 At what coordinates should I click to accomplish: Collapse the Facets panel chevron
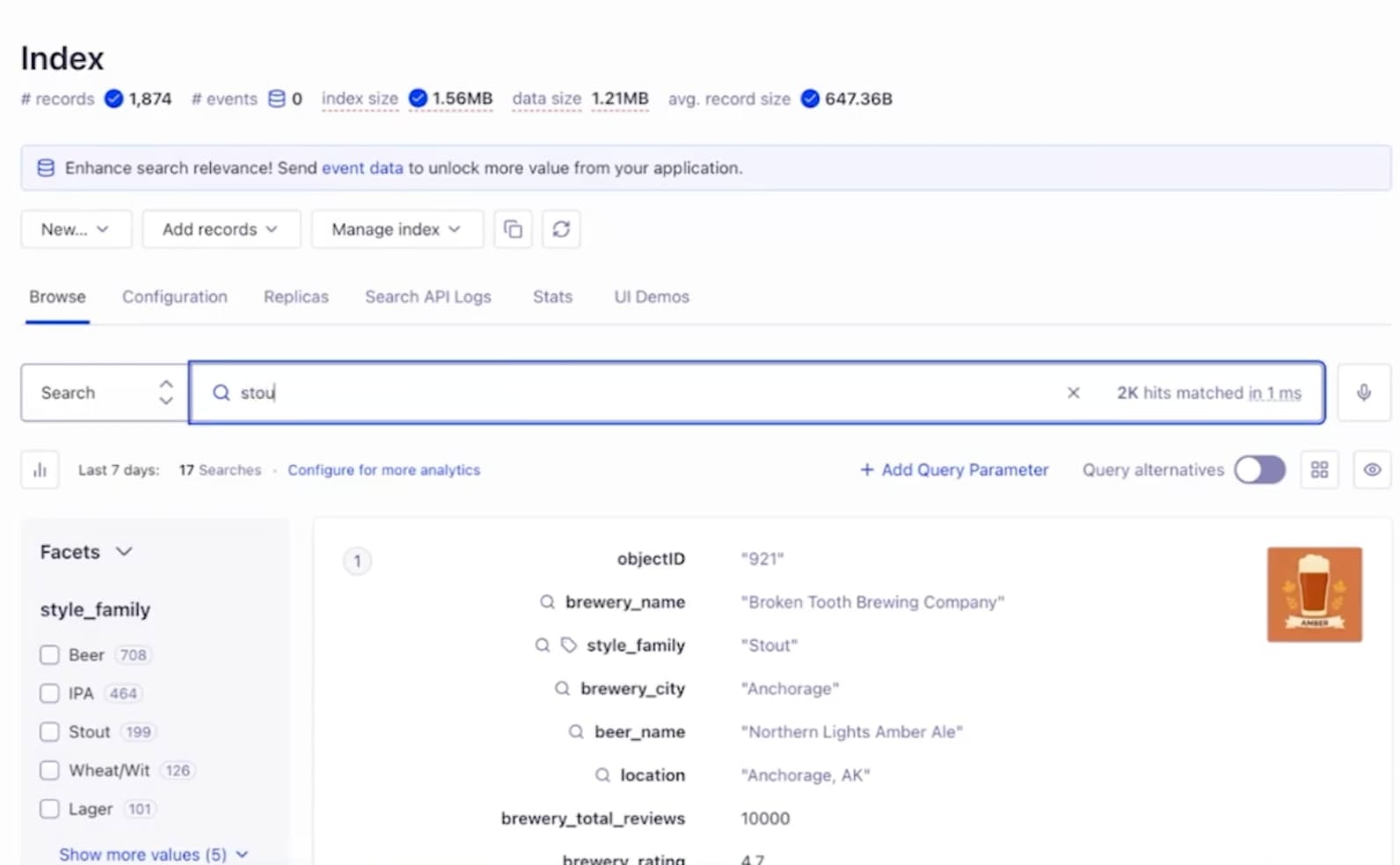click(x=124, y=552)
